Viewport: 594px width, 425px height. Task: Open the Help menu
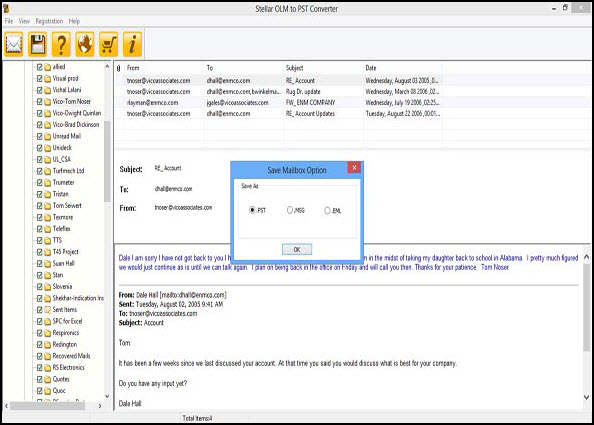point(74,21)
